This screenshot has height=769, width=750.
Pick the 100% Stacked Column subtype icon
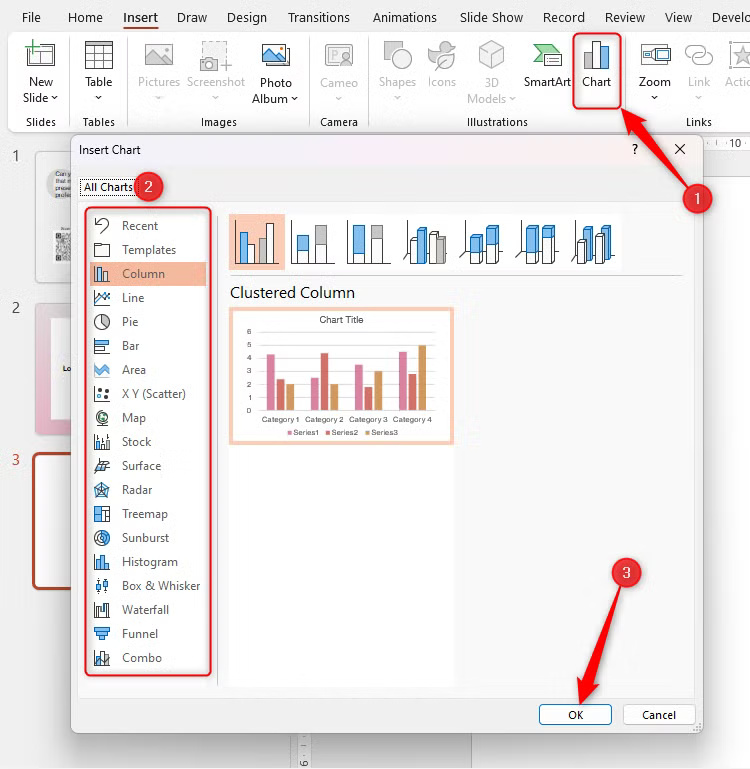pyautogui.click(x=368, y=242)
